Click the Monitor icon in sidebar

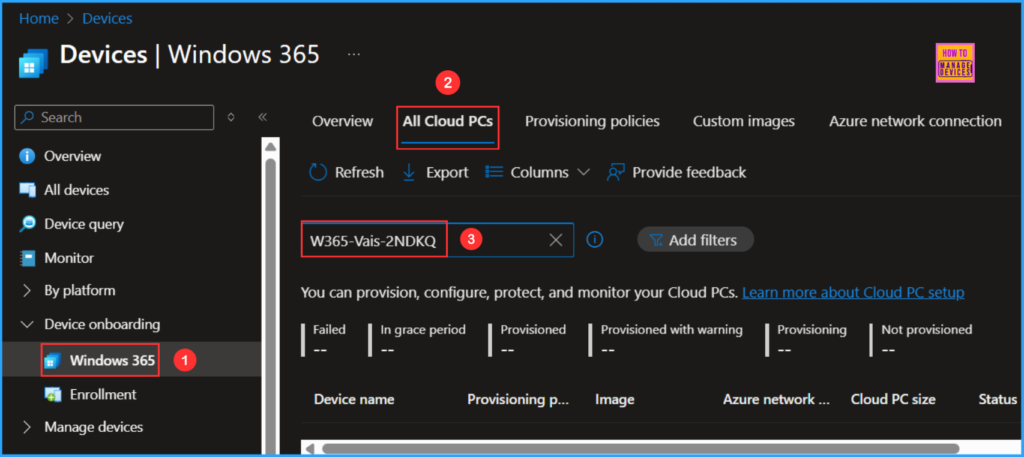point(27,258)
